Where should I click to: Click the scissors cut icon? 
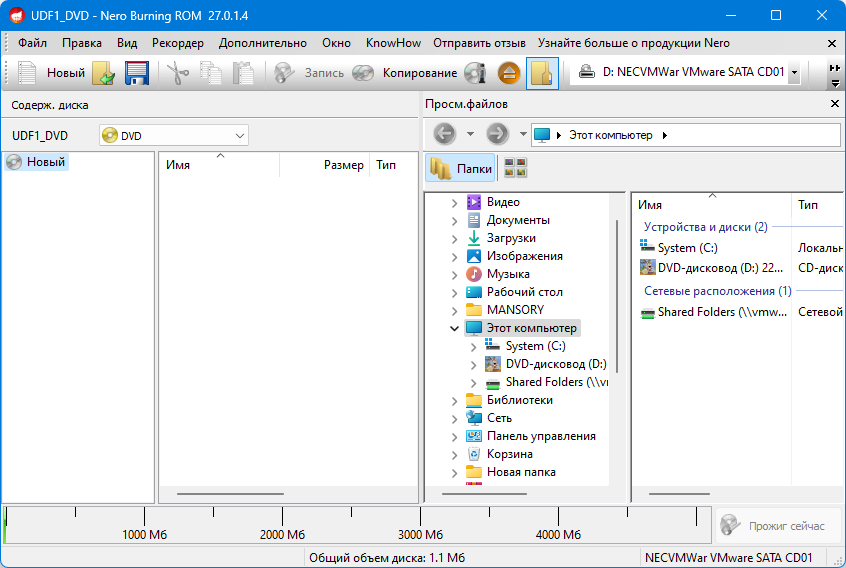178,73
